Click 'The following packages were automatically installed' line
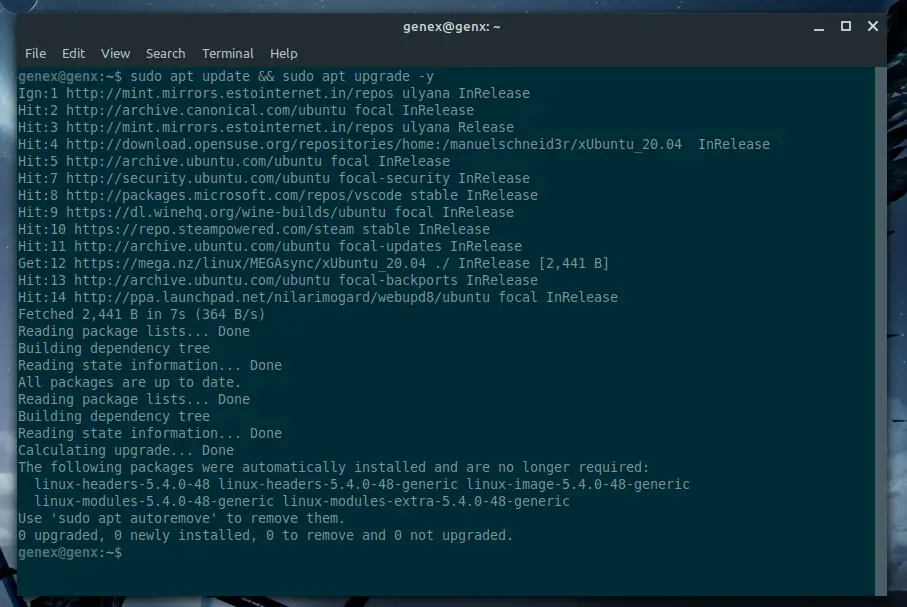Viewport: 907px width, 607px height. tap(333, 468)
